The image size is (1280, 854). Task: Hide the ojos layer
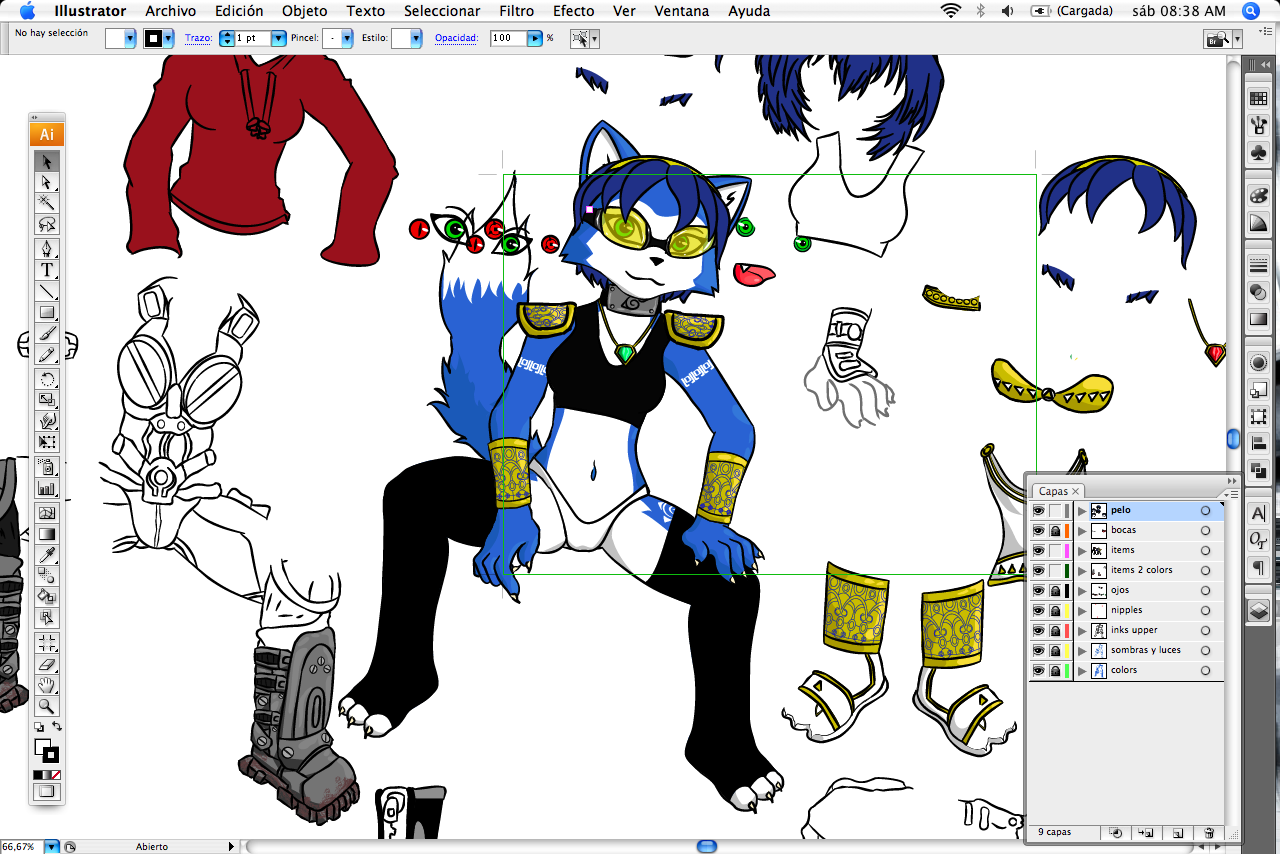point(1038,590)
